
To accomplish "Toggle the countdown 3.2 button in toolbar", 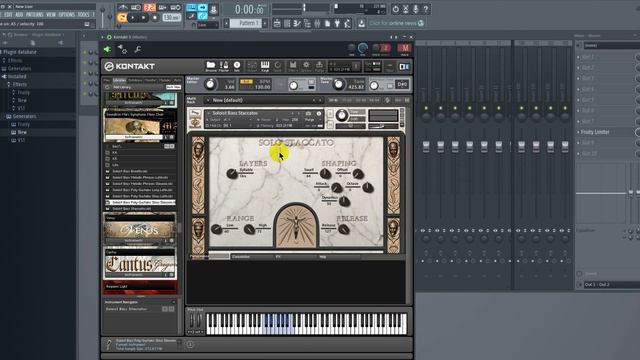I will (149, 7).
